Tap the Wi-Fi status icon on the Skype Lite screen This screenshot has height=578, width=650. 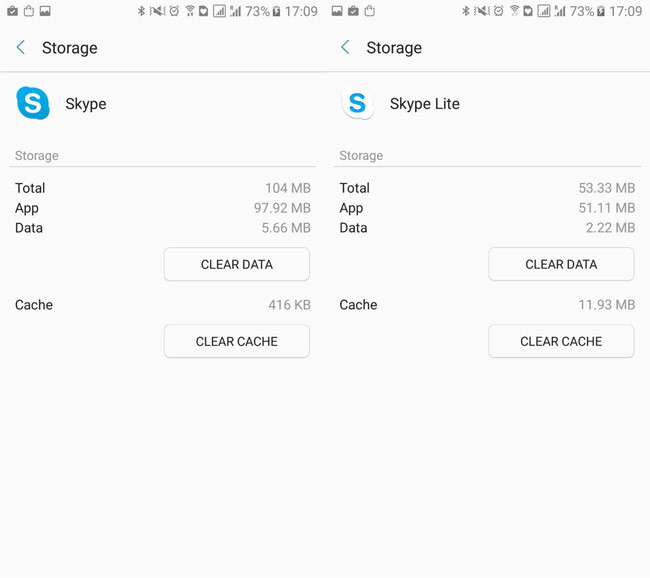[514, 11]
